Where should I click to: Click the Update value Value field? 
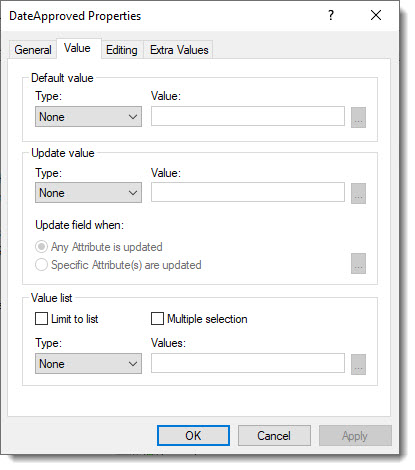click(x=248, y=192)
